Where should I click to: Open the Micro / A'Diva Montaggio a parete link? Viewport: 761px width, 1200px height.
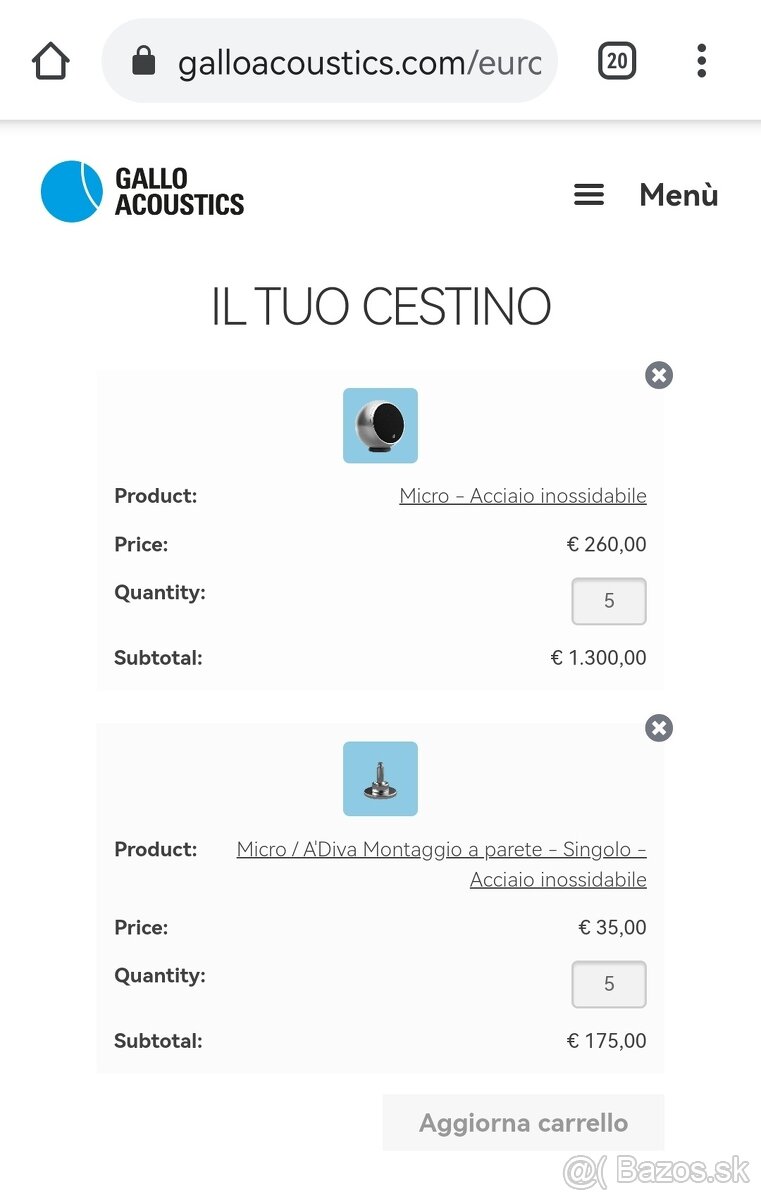(x=441, y=850)
